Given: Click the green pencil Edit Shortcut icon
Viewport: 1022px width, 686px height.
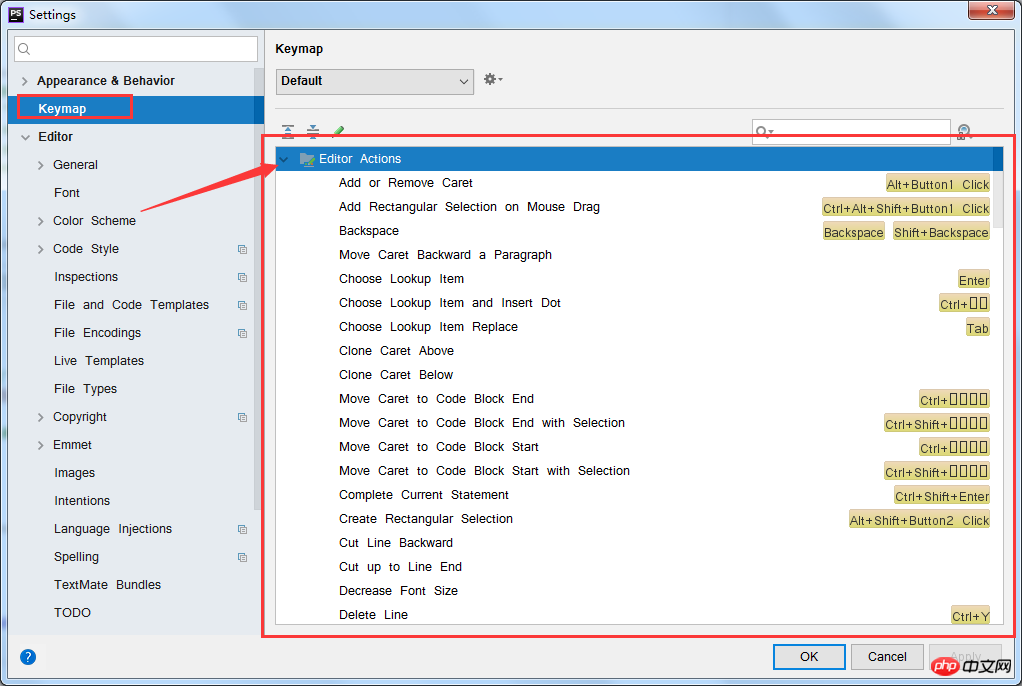Looking at the screenshot, I should [338, 131].
